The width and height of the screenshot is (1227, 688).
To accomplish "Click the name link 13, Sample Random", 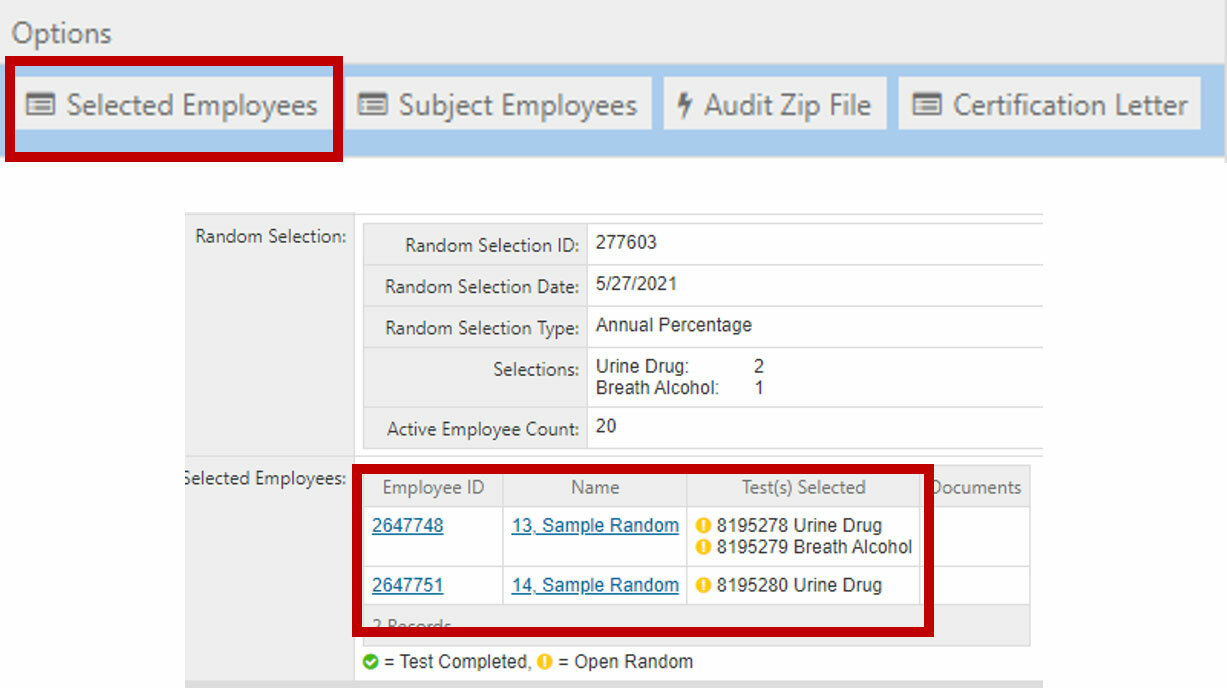I will click(x=595, y=526).
